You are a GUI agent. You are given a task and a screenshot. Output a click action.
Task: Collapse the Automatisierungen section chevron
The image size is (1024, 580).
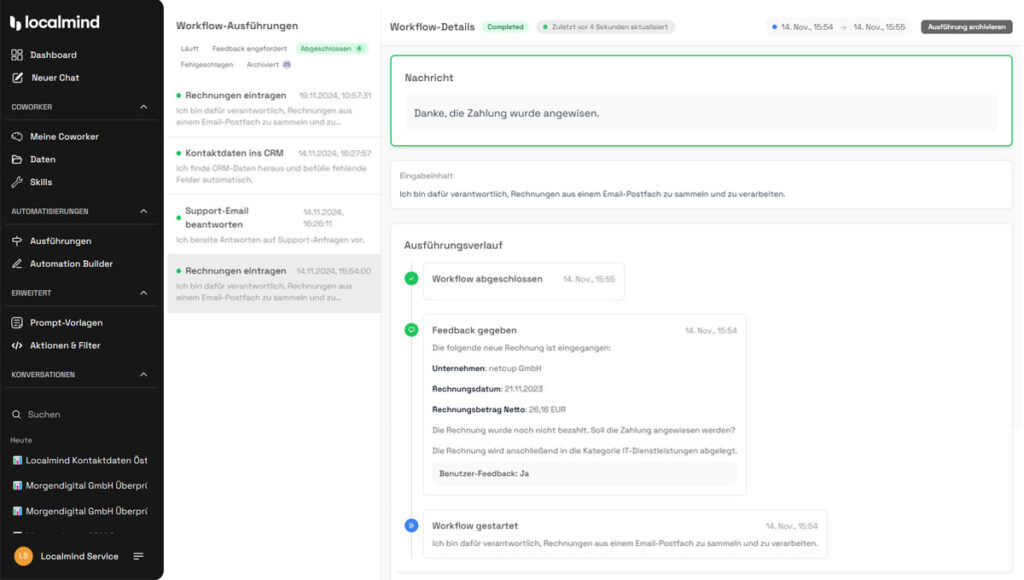click(x=143, y=212)
